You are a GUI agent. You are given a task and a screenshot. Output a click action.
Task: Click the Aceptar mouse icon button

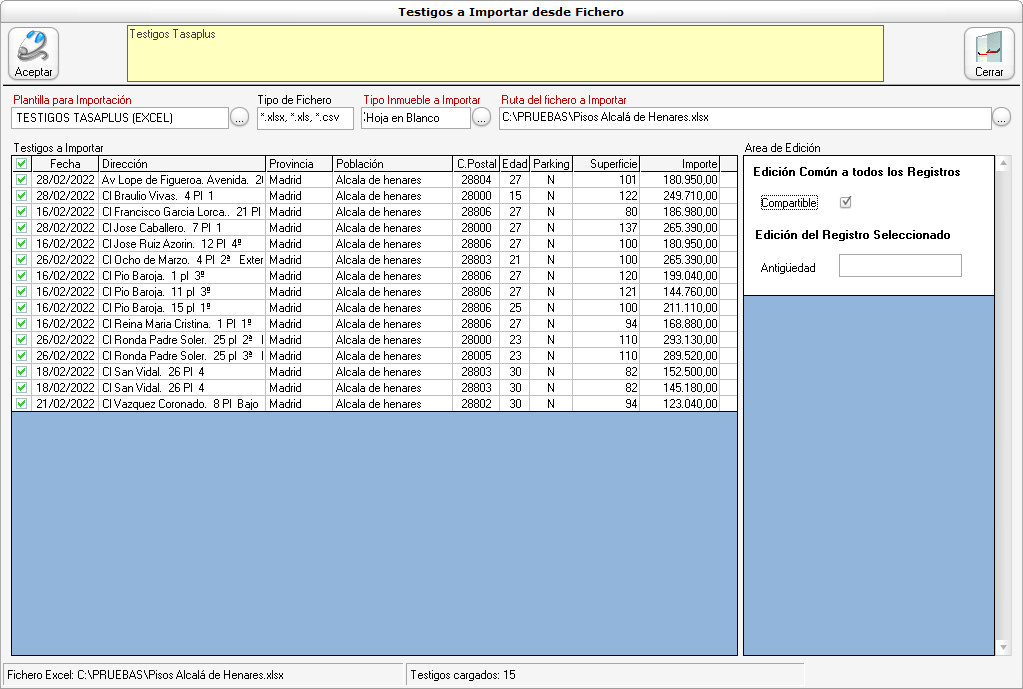coord(34,53)
